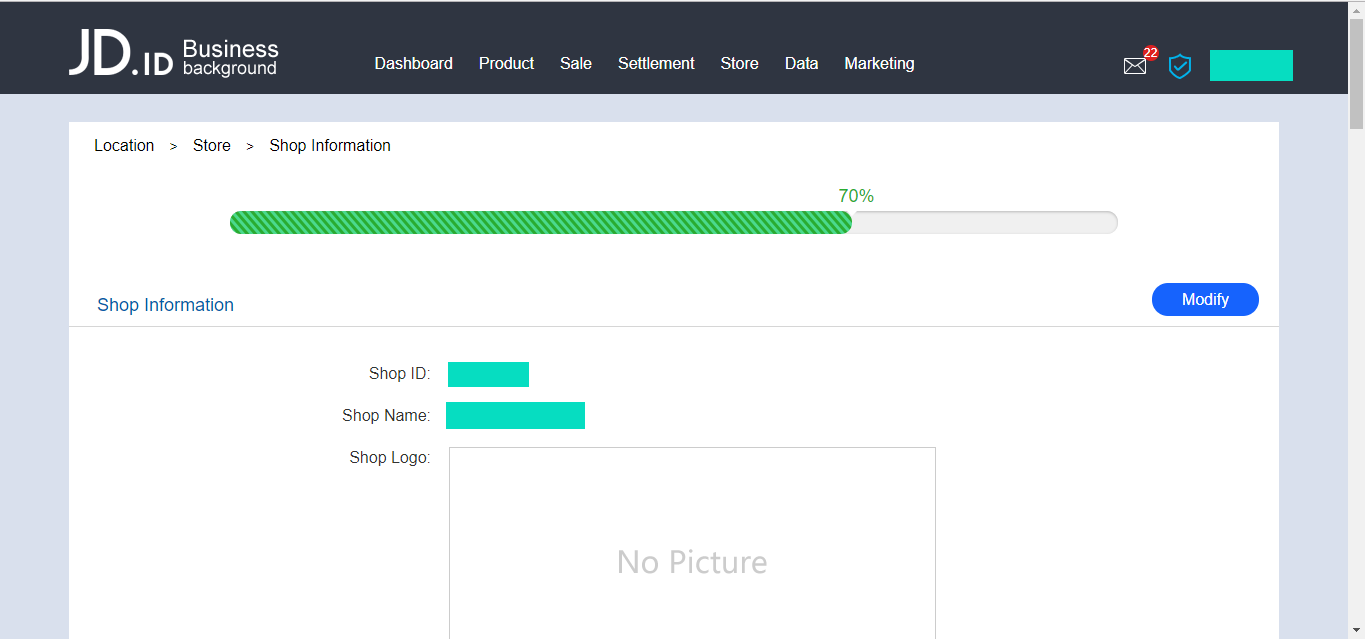Click the 70% progress bar
The width and height of the screenshot is (1365, 639).
(673, 222)
